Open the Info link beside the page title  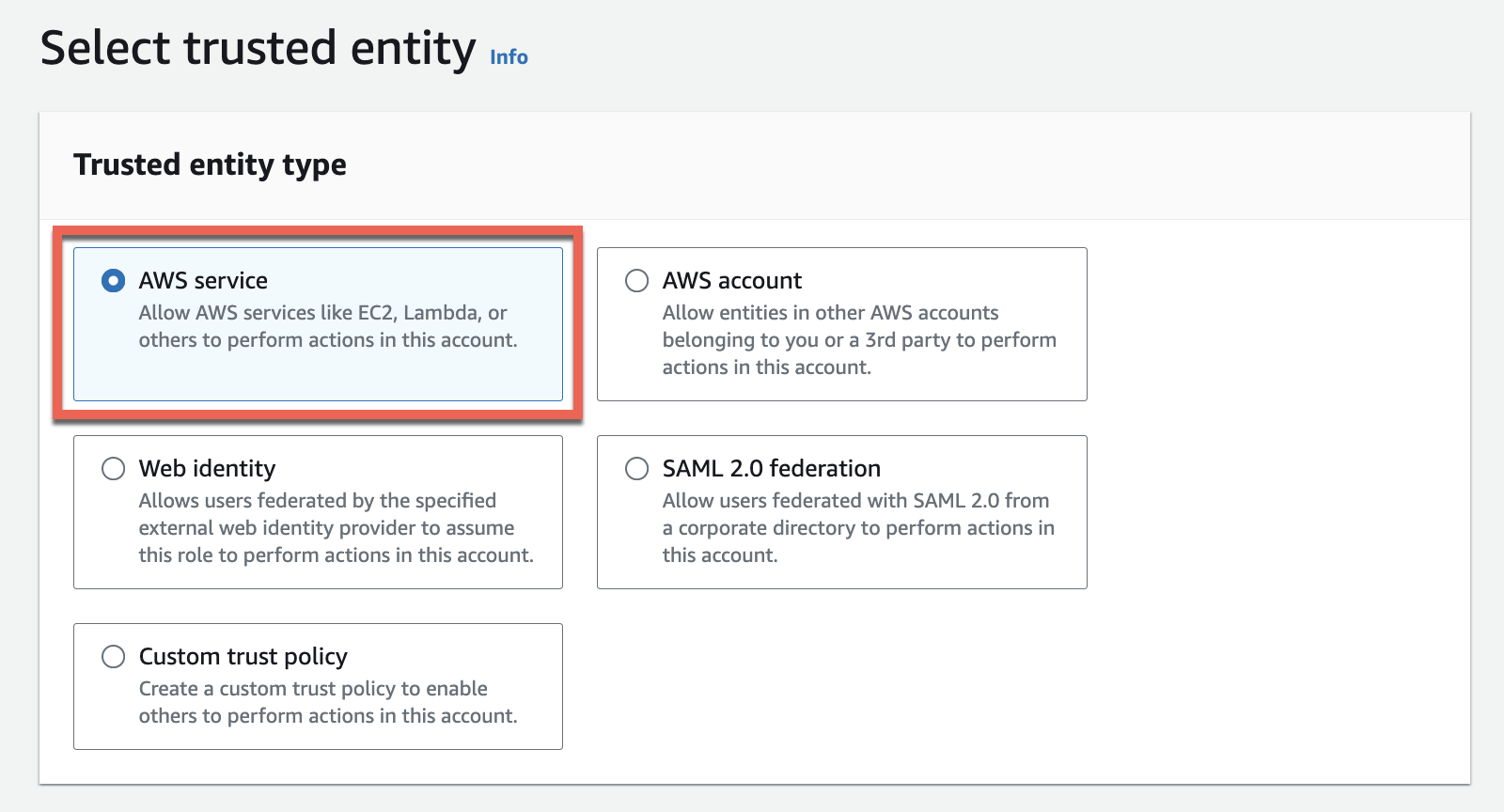click(x=509, y=57)
